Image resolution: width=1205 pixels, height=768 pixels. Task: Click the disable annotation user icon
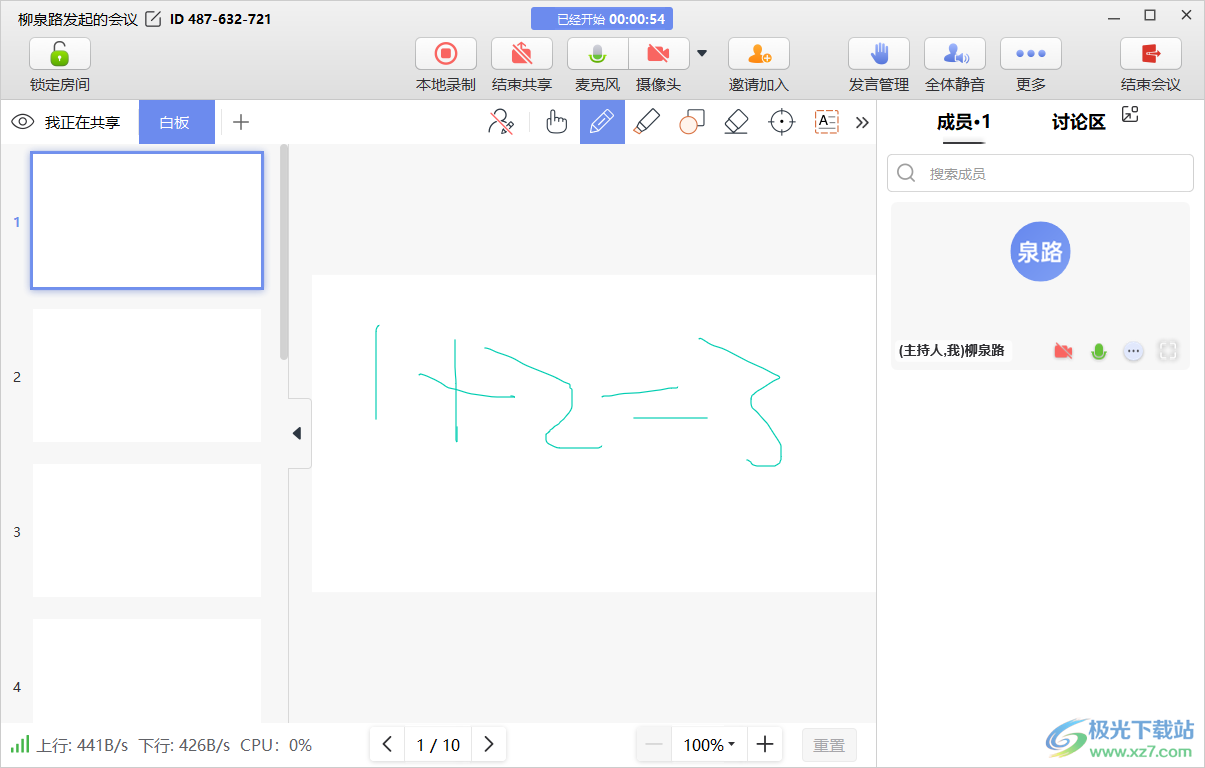(x=500, y=122)
